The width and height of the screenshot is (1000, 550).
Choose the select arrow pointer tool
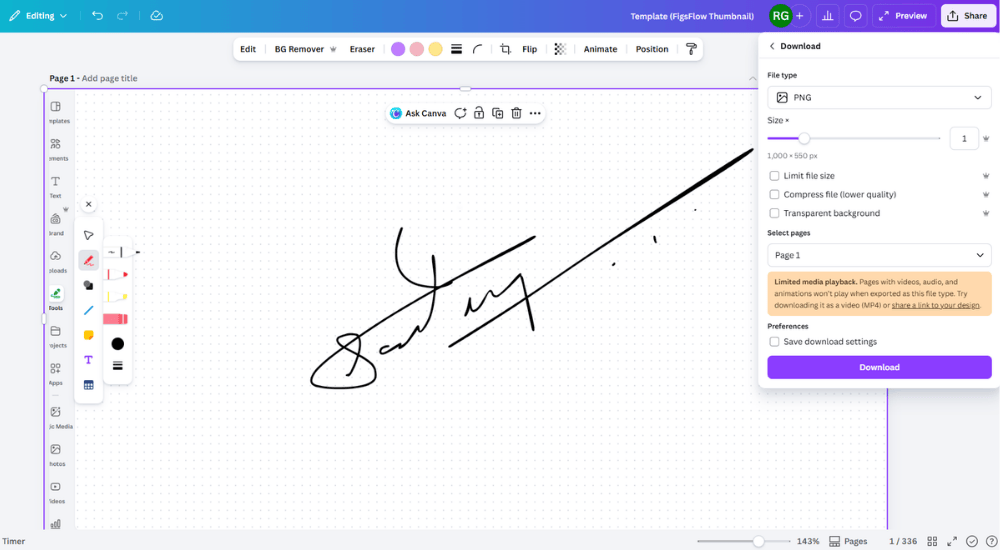tap(89, 235)
